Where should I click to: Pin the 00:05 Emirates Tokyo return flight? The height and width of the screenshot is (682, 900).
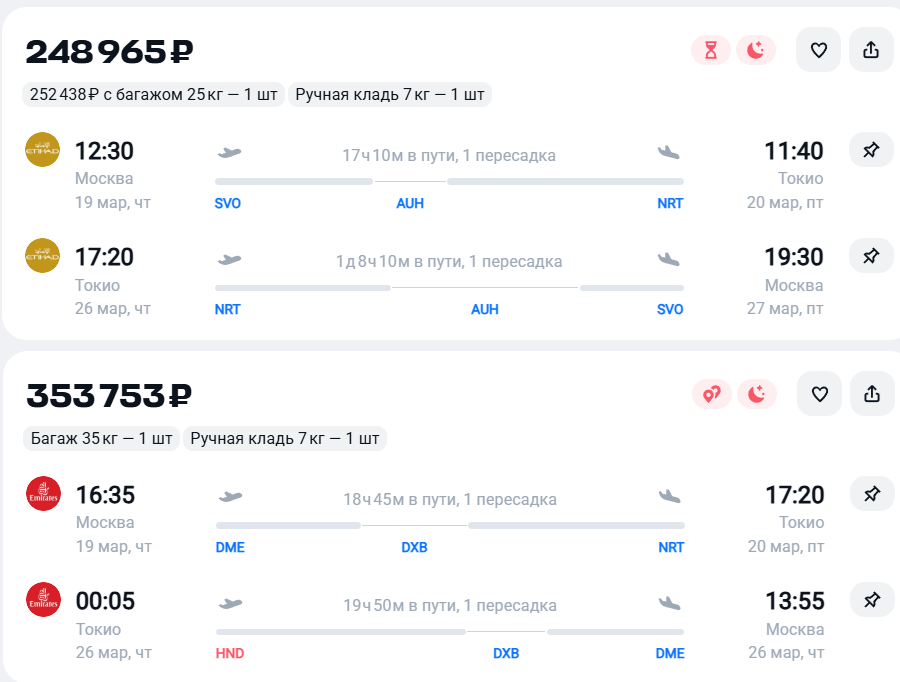pyautogui.click(x=872, y=600)
